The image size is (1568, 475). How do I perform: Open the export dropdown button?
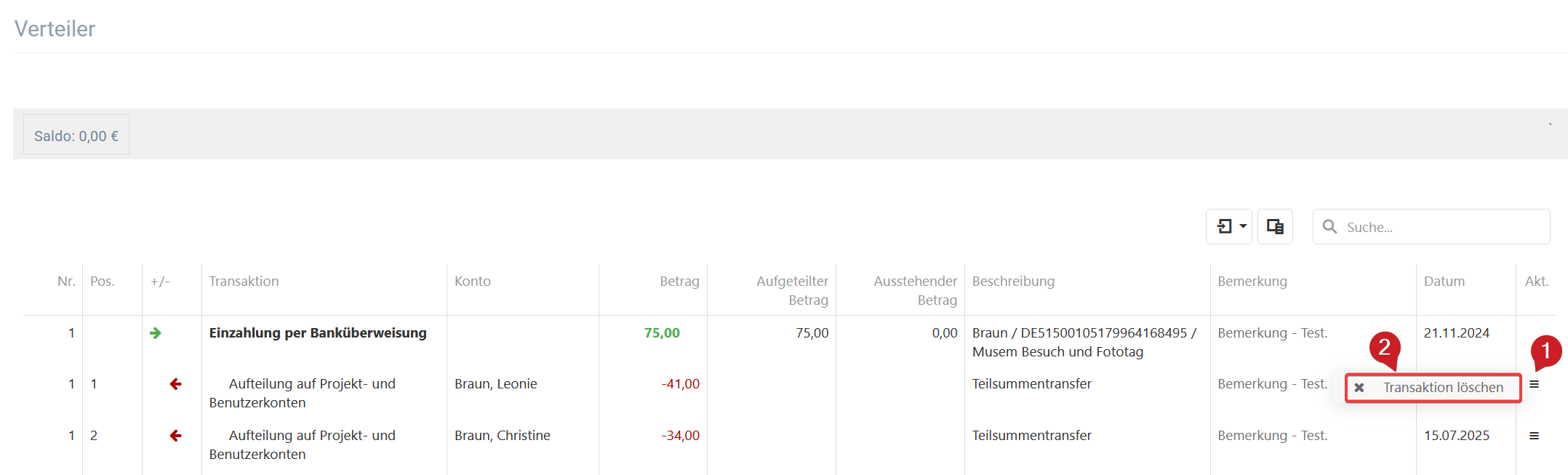coord(1228,227)
